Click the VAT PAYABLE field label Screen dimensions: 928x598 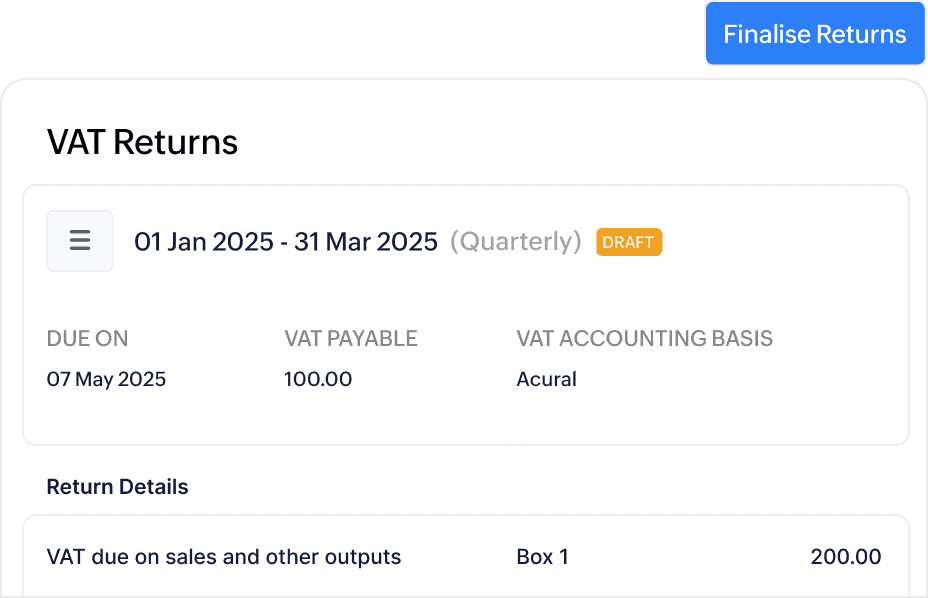350,338
